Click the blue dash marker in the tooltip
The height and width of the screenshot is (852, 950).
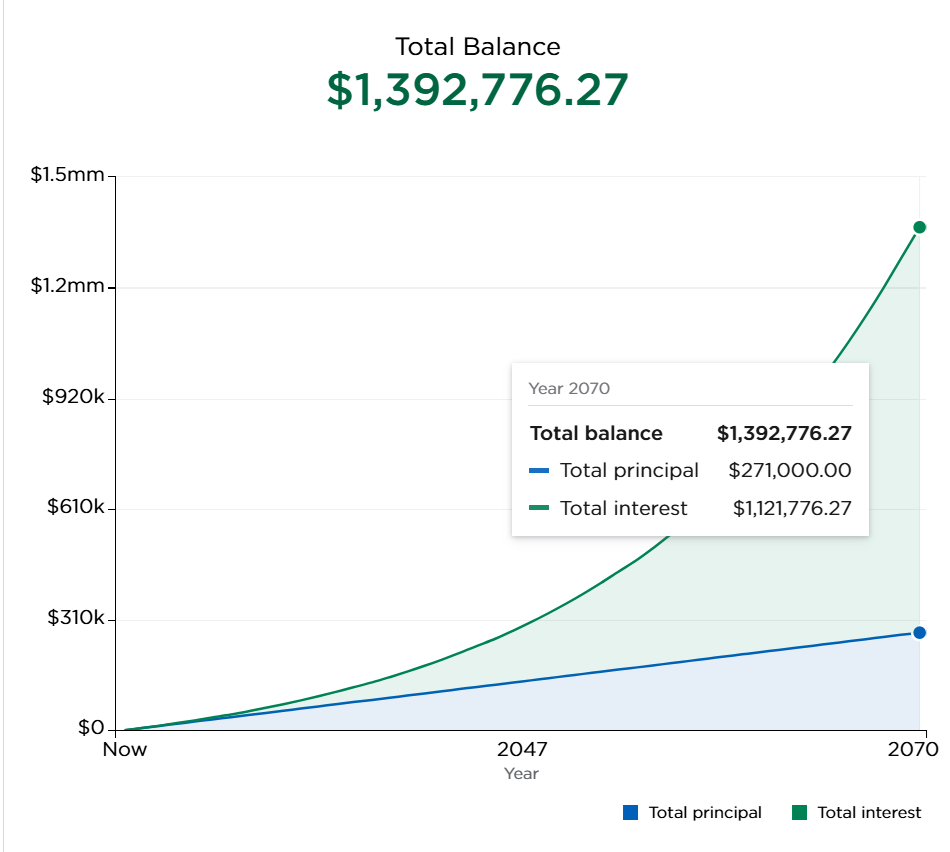[539, 471]
